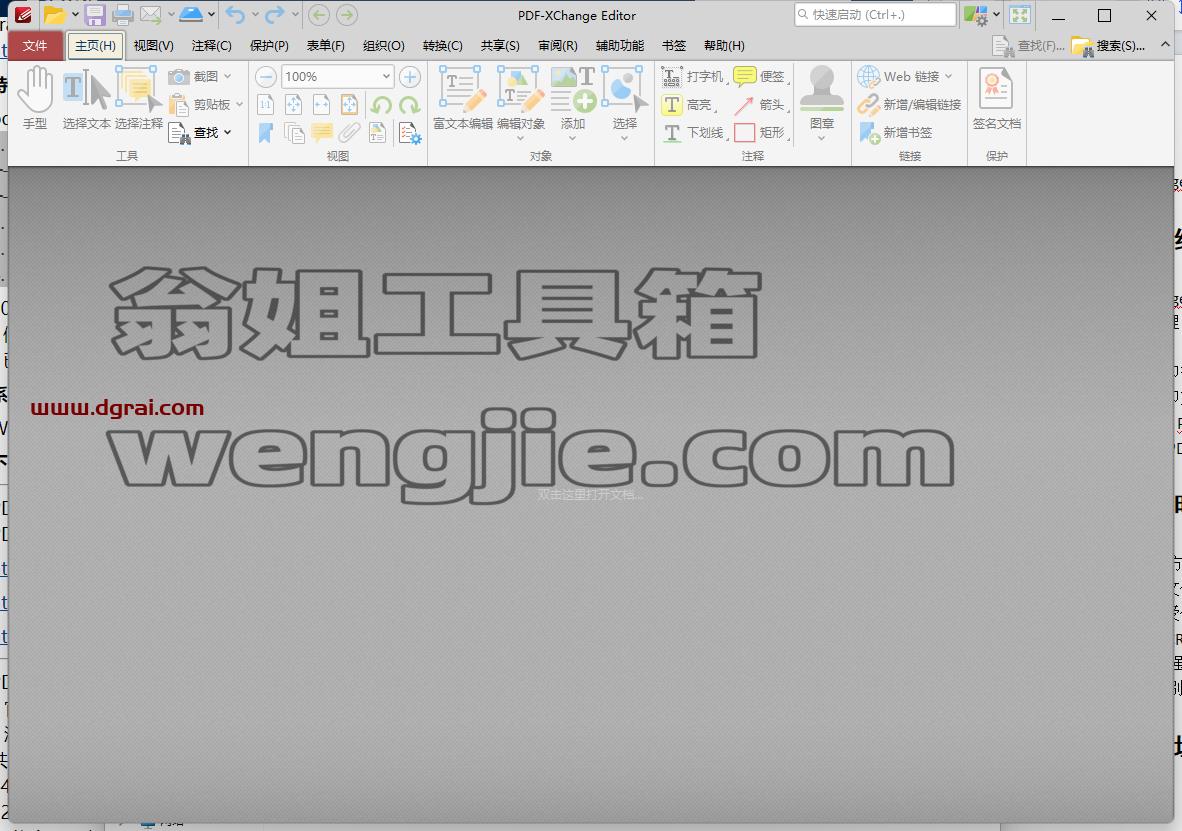Expand the Find (查找) dropdown in Tools group
The width and height of the screenshot is (1182, 831).
click(227, 133)
